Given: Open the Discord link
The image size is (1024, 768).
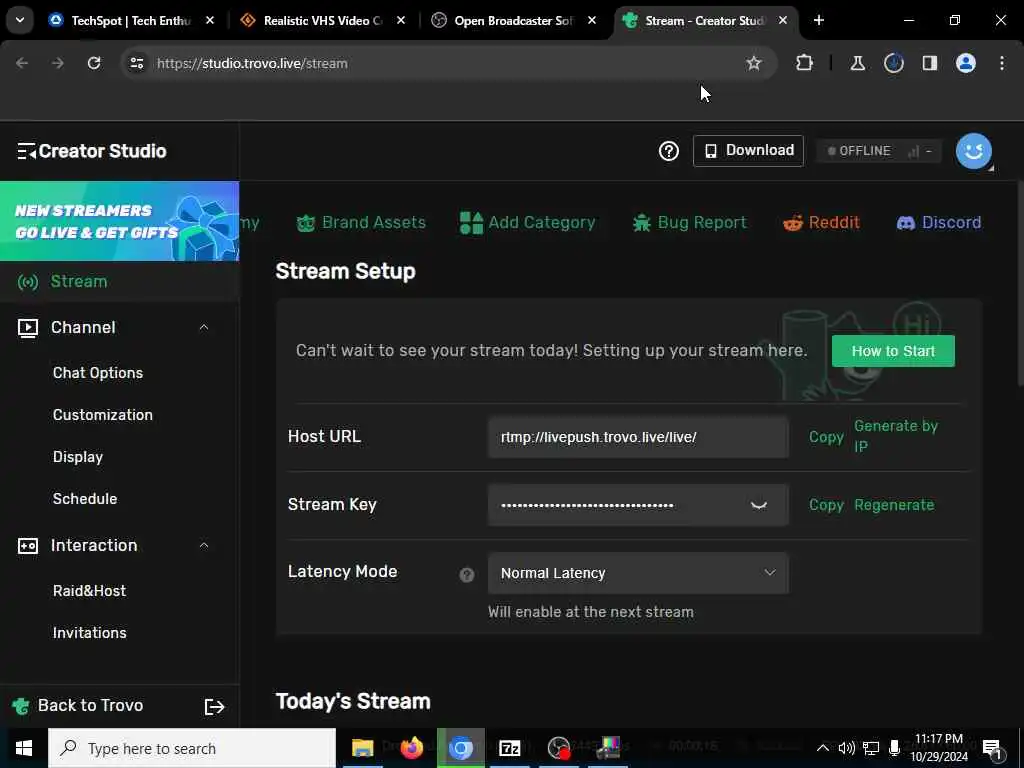Looking at the screenshot, I should (939, 223).
